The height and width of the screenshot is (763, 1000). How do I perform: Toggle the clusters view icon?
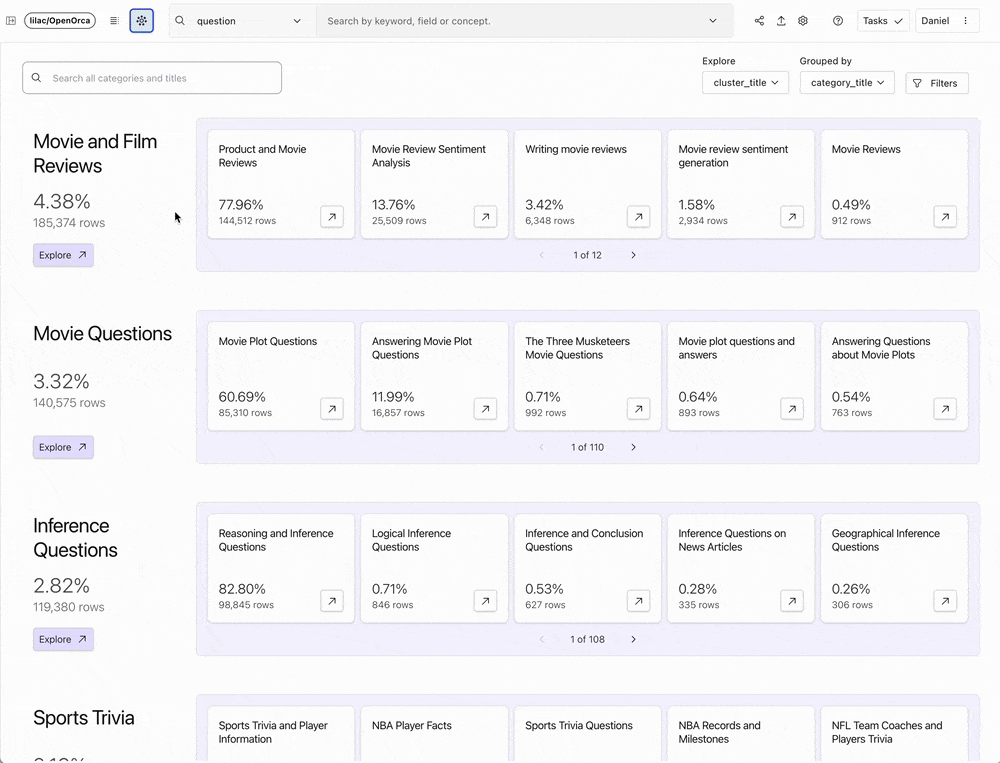click(x=141, y=21)
